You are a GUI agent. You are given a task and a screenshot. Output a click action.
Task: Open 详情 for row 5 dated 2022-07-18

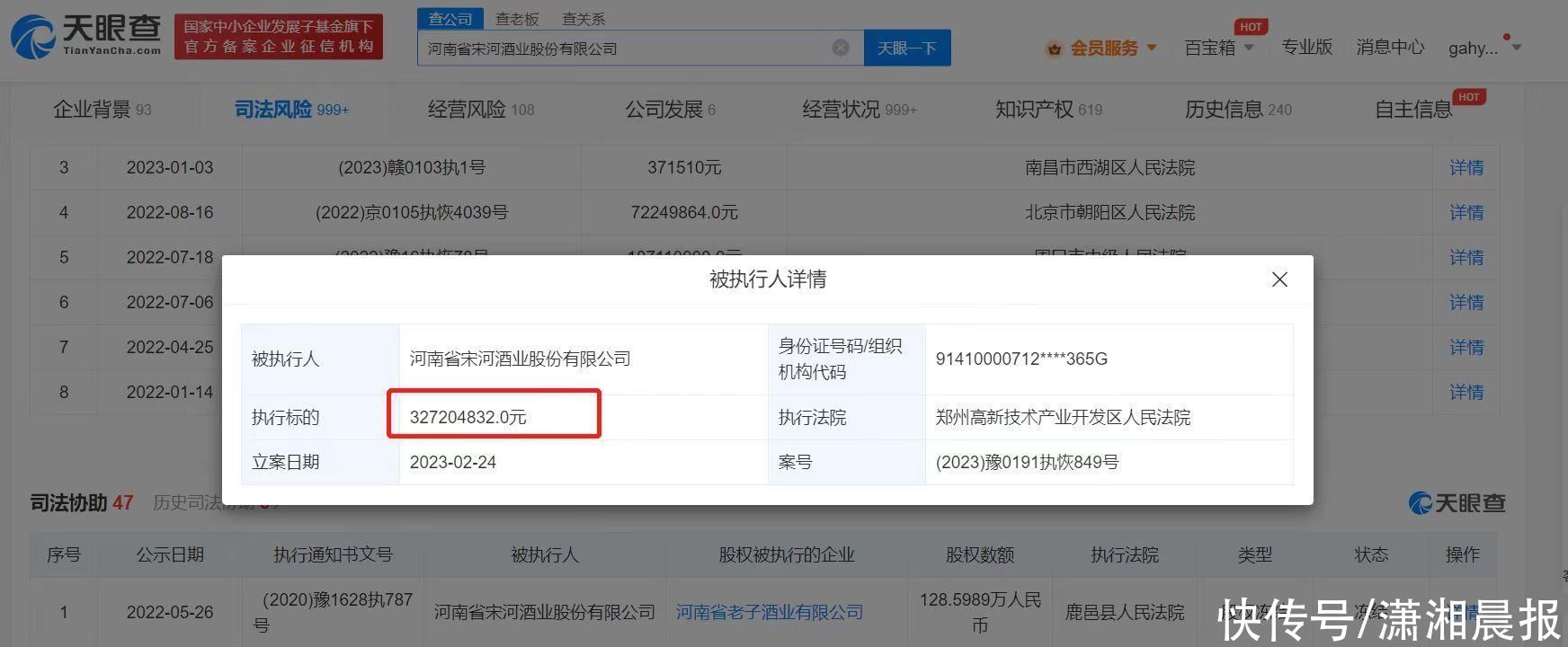click(x=1466, y=257)
